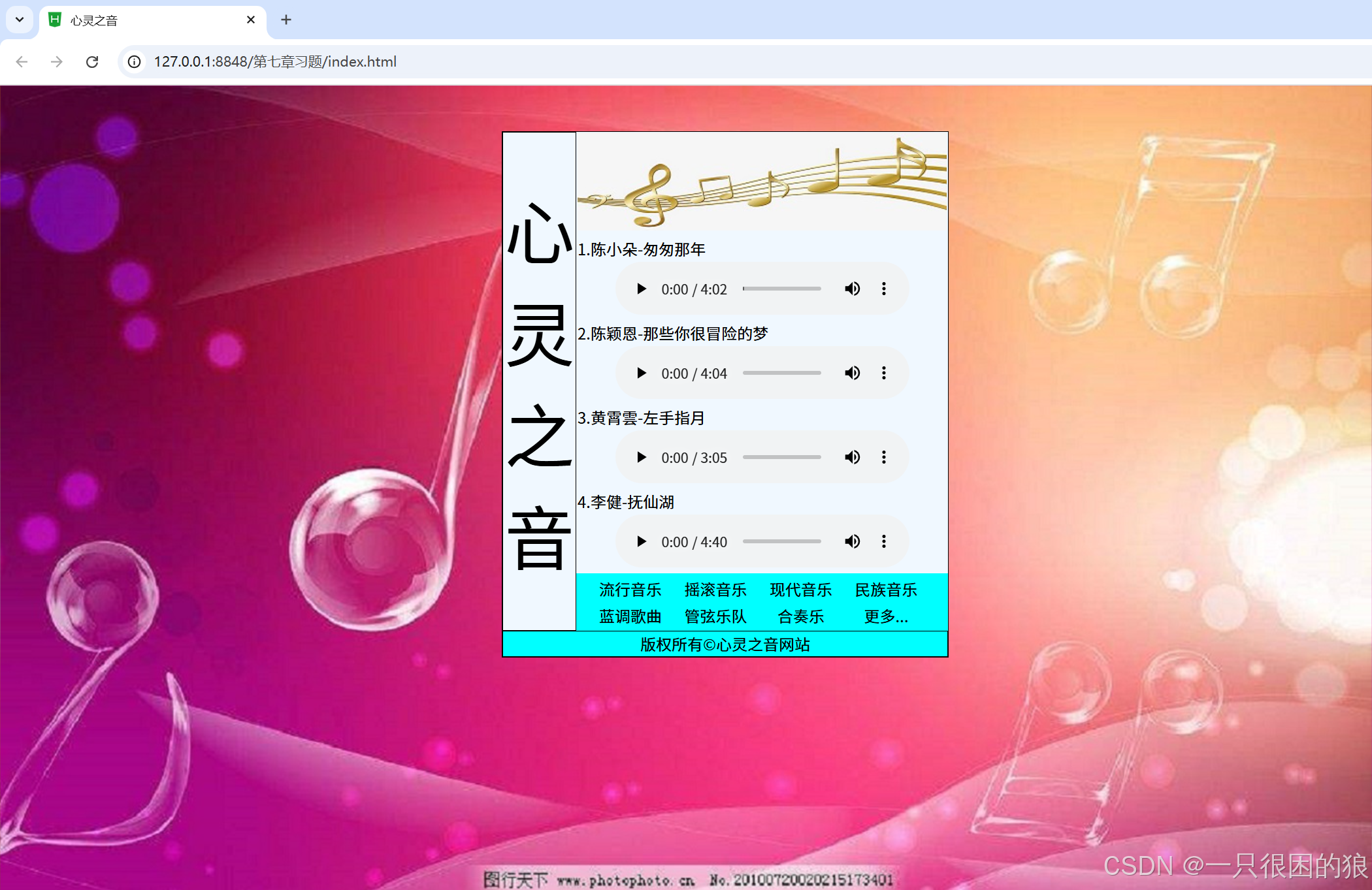Click the volume icon on the first player
The width and height of the screenshot is (1372, 890).
tap(852, 289)
